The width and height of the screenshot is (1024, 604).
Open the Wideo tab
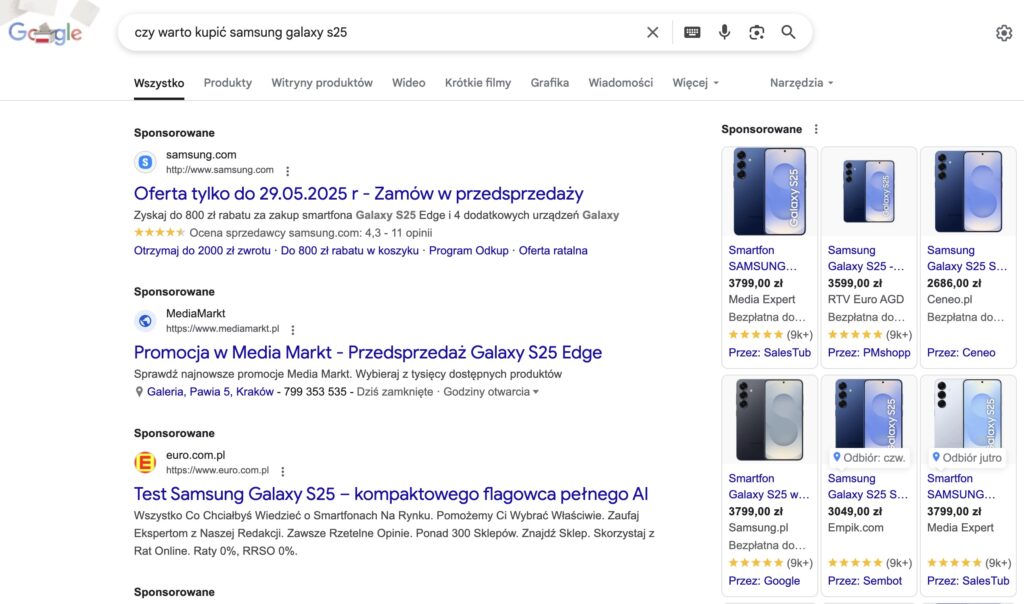tap(408, 83)
